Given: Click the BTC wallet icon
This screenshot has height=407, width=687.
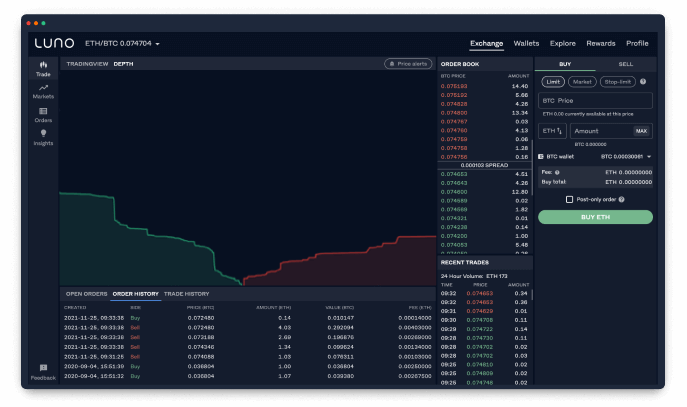Looking at the screenshot, I should click(x=541, y=156).
